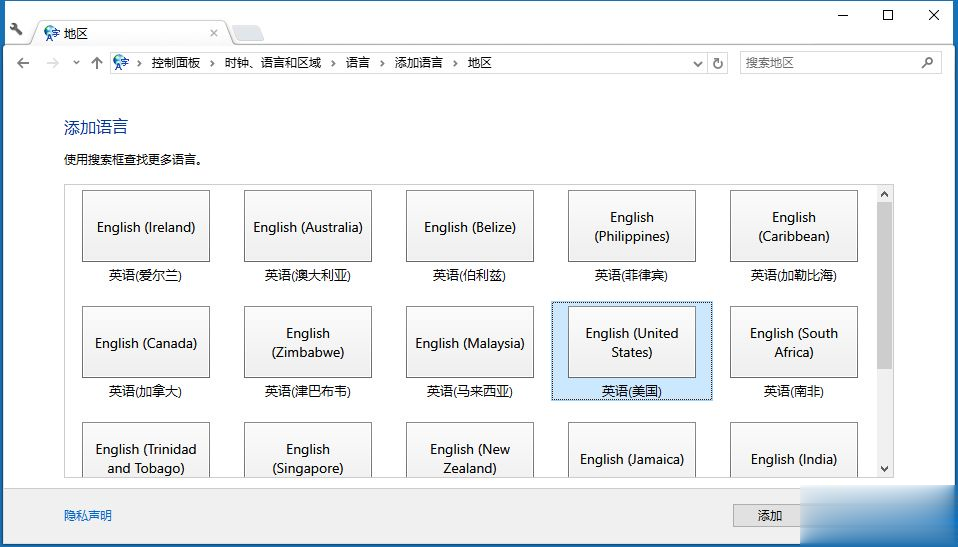Select English (India) tile

[794, 450]
